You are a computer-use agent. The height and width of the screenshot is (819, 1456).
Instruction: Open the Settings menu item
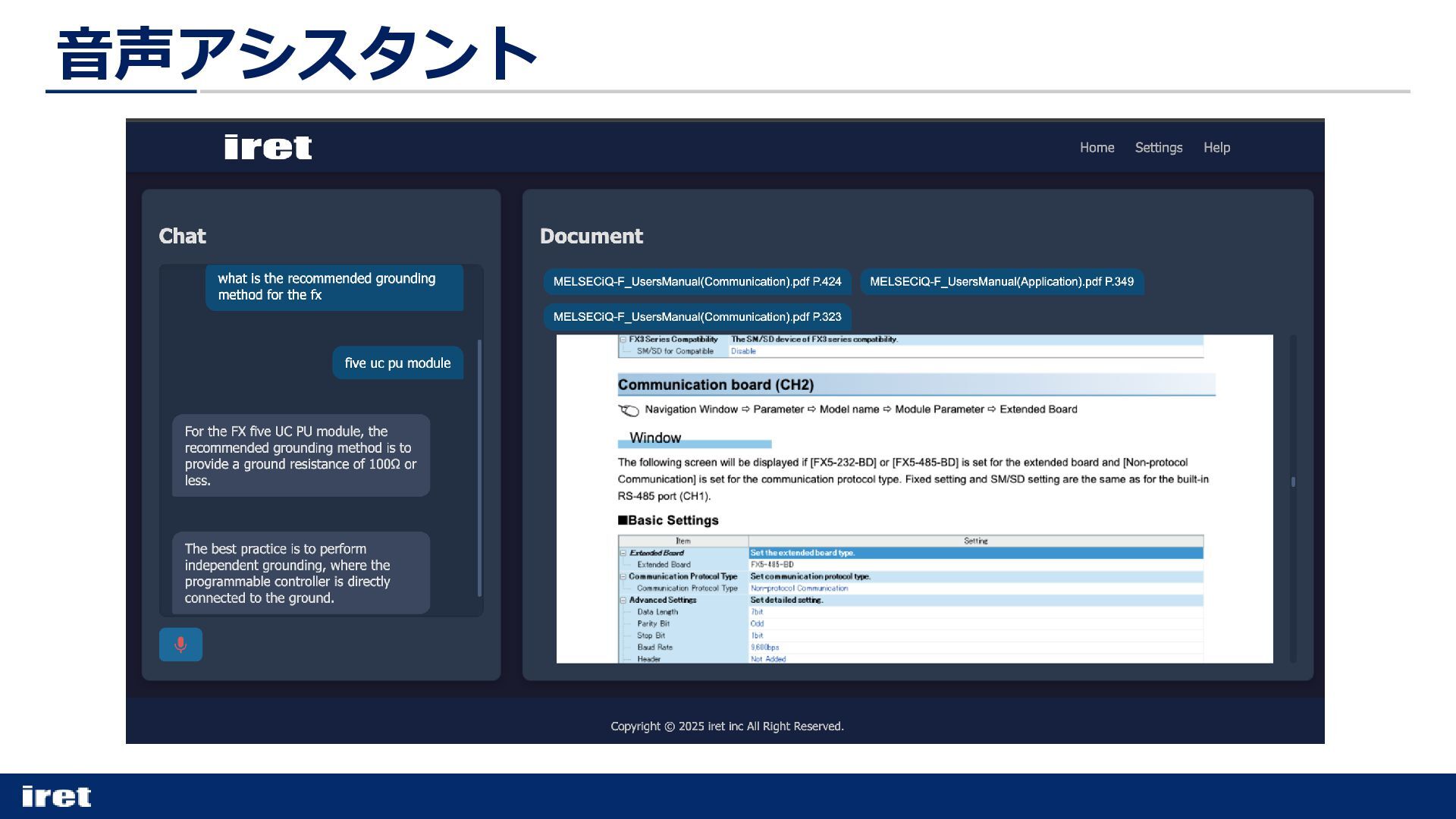[x=1158, y=148]
